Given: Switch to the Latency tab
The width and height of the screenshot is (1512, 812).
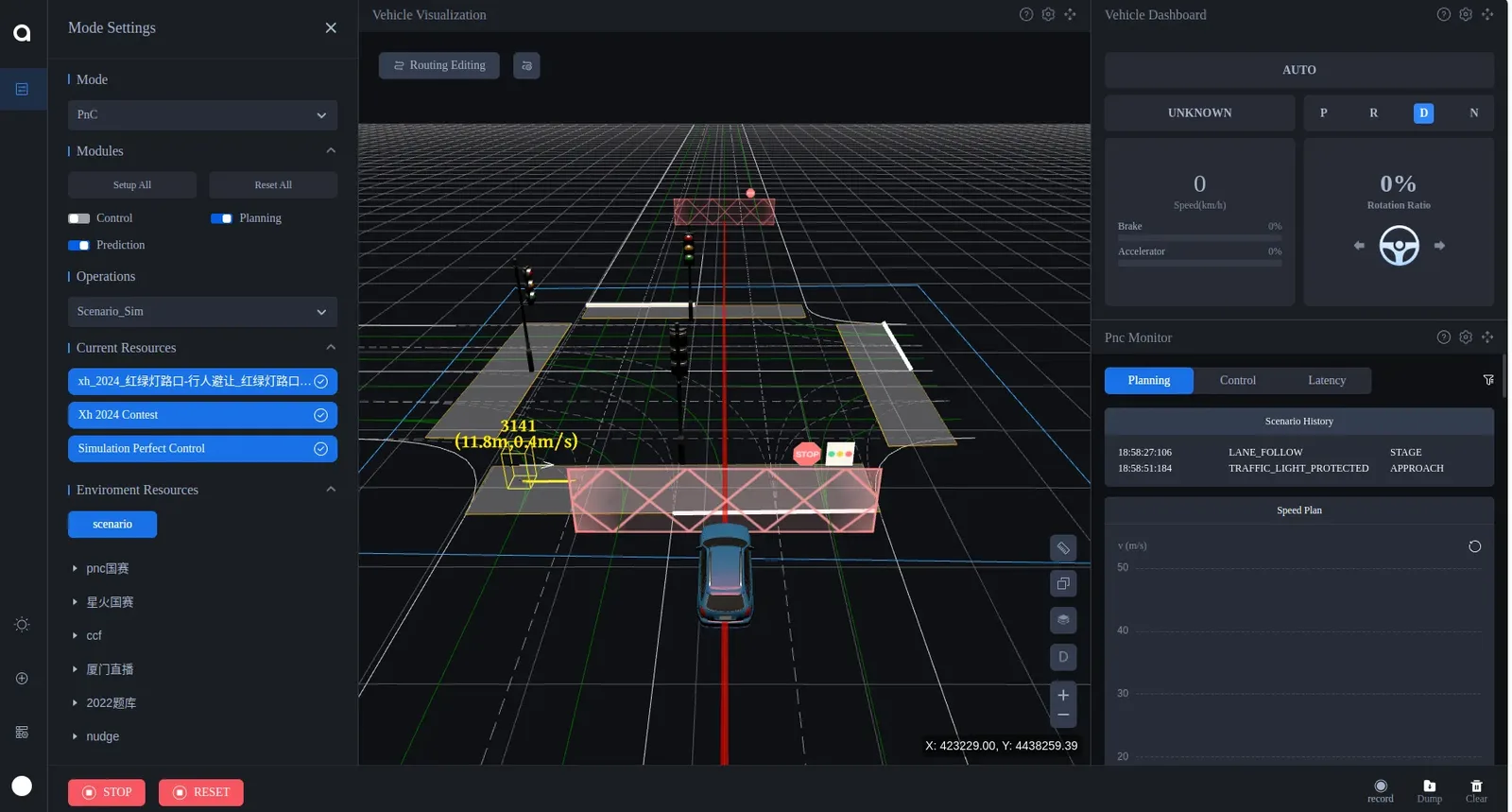Looking at the screenshot, I should 1327,380.
